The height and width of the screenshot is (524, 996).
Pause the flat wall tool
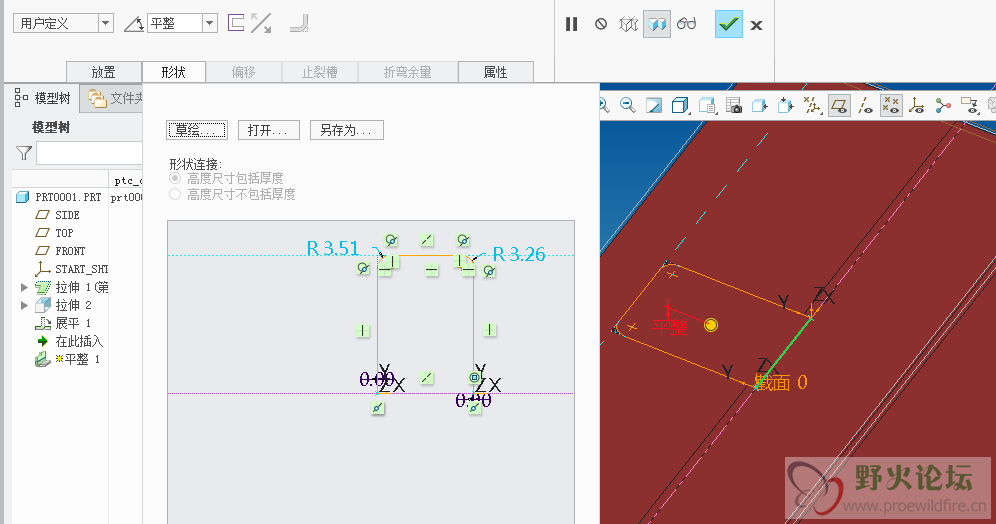tap(572, 24)
